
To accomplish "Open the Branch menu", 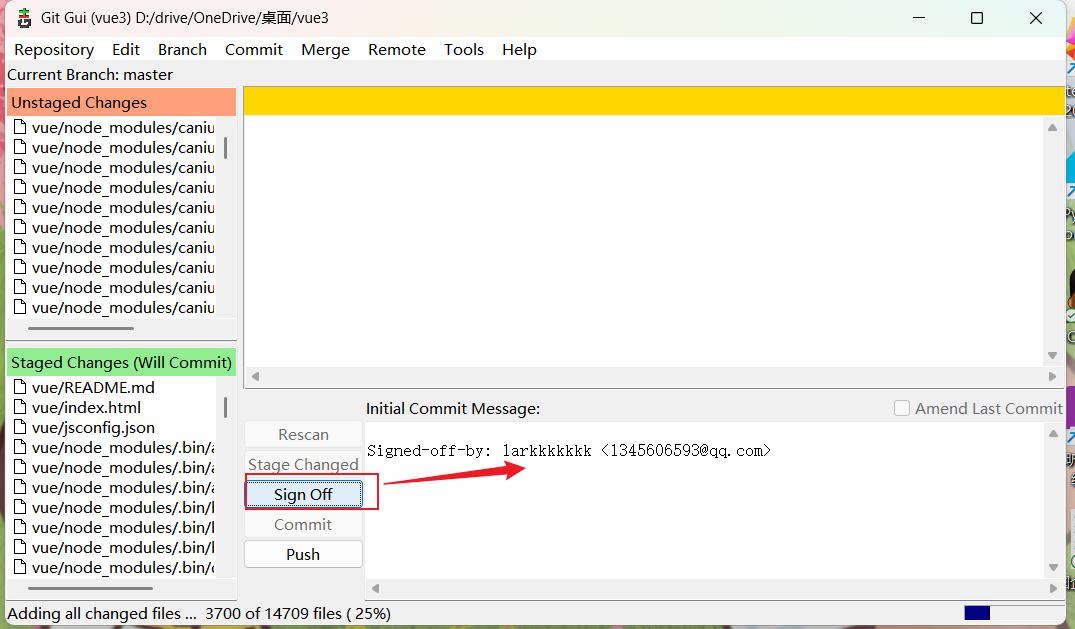I will [182, 49].
